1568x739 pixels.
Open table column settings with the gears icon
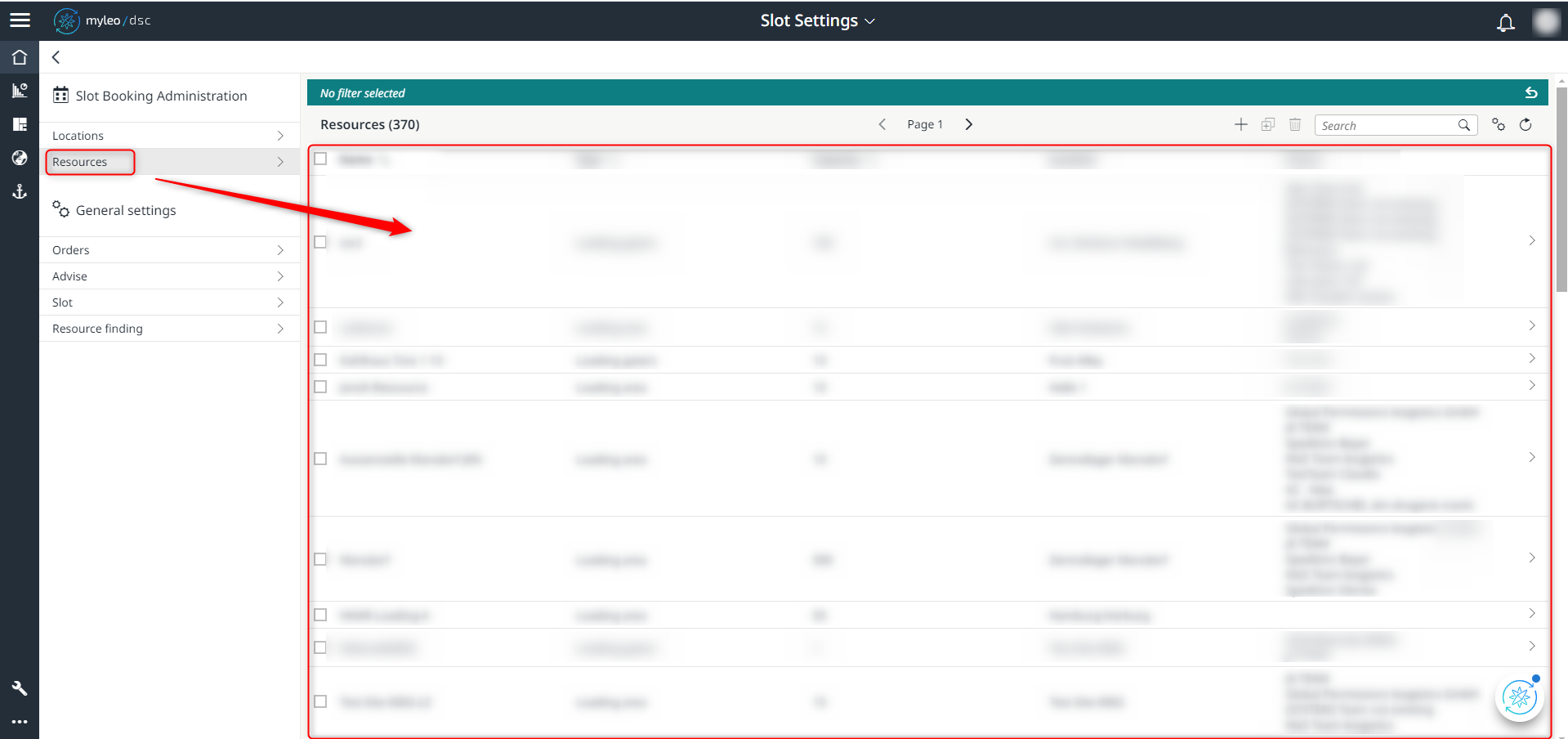[x=1499, y=125]
